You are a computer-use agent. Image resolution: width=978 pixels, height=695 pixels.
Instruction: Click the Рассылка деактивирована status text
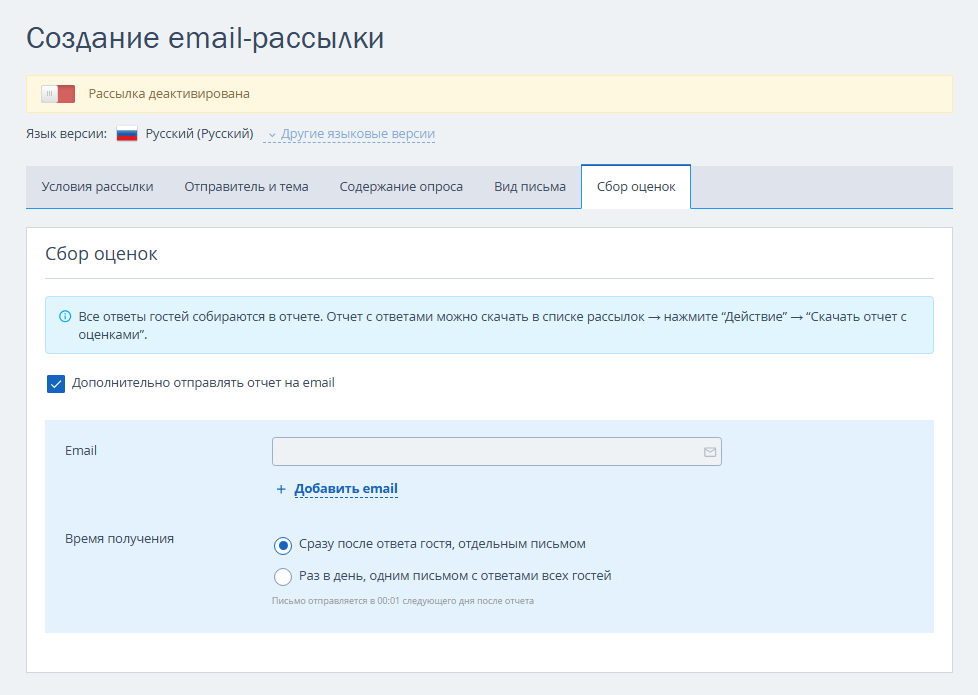click(169, 94)
